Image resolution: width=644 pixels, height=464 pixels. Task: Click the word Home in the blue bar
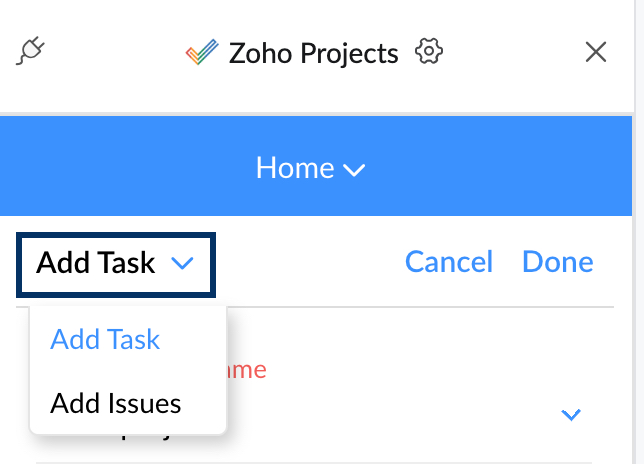(x=295, y=168)
